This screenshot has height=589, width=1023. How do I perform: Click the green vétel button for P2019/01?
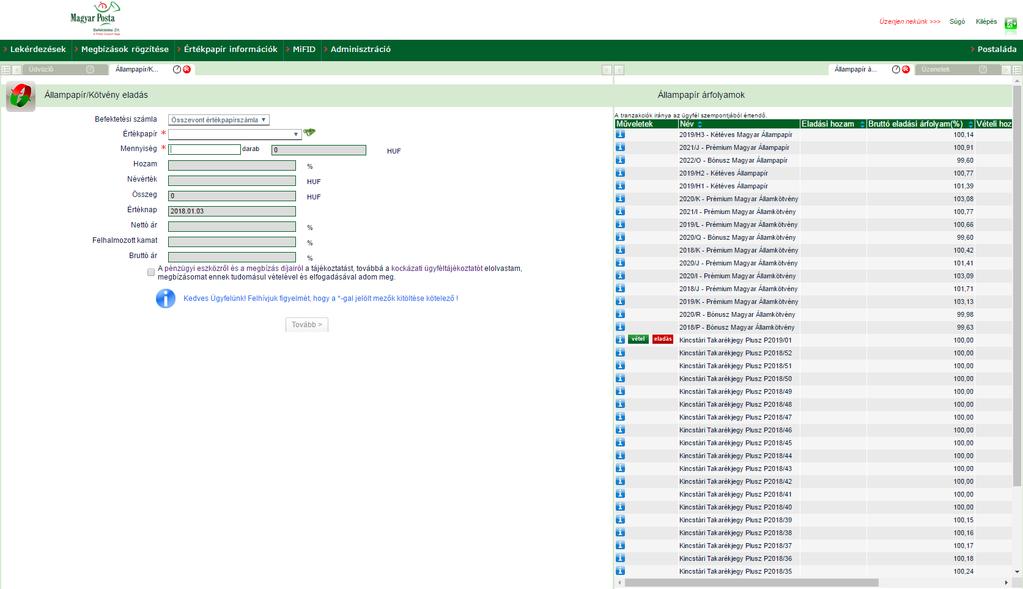[638, 339]
